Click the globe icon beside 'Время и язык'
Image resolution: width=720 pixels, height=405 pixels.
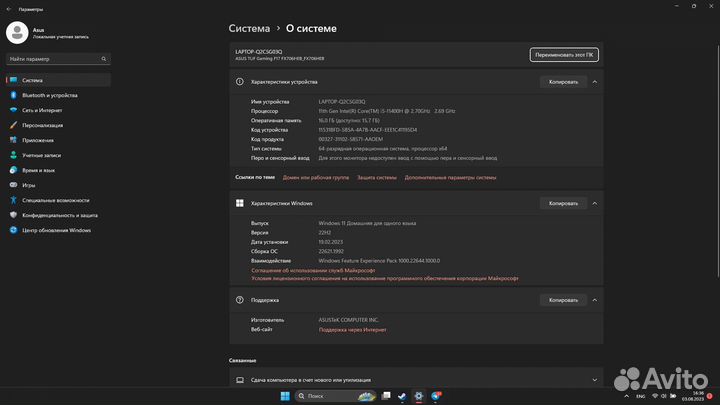(x=13, y=170)
